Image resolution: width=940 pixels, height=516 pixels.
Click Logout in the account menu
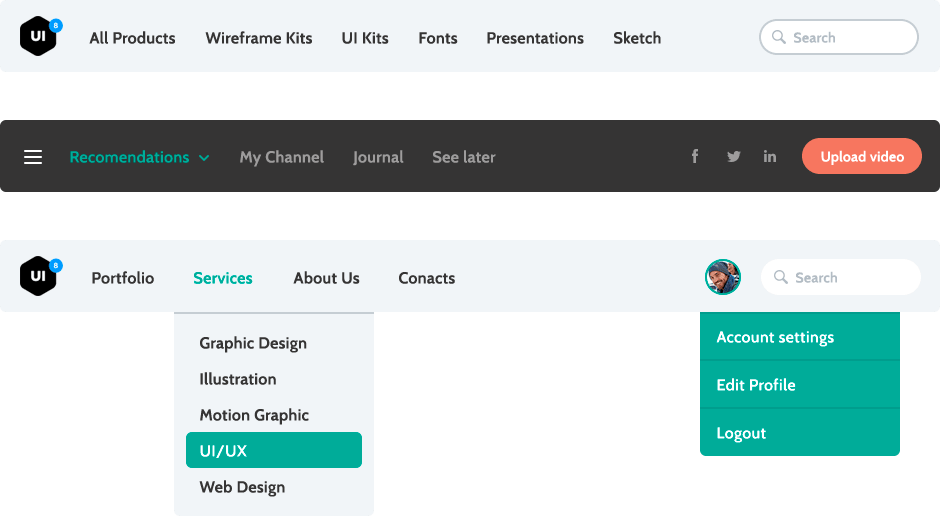[x=741, y=433]
